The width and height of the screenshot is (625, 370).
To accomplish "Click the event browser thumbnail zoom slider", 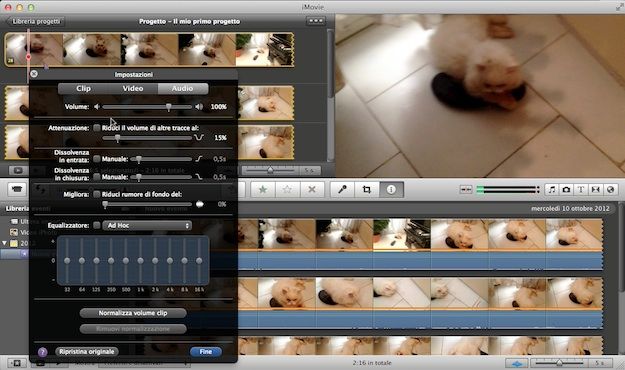I will [559, 363].
